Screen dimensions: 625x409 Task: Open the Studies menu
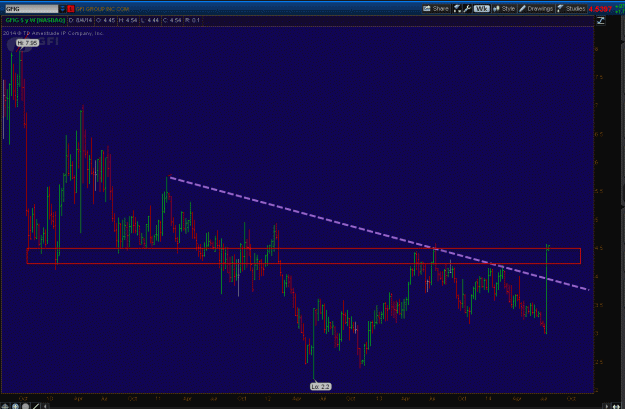pos(571,8)
